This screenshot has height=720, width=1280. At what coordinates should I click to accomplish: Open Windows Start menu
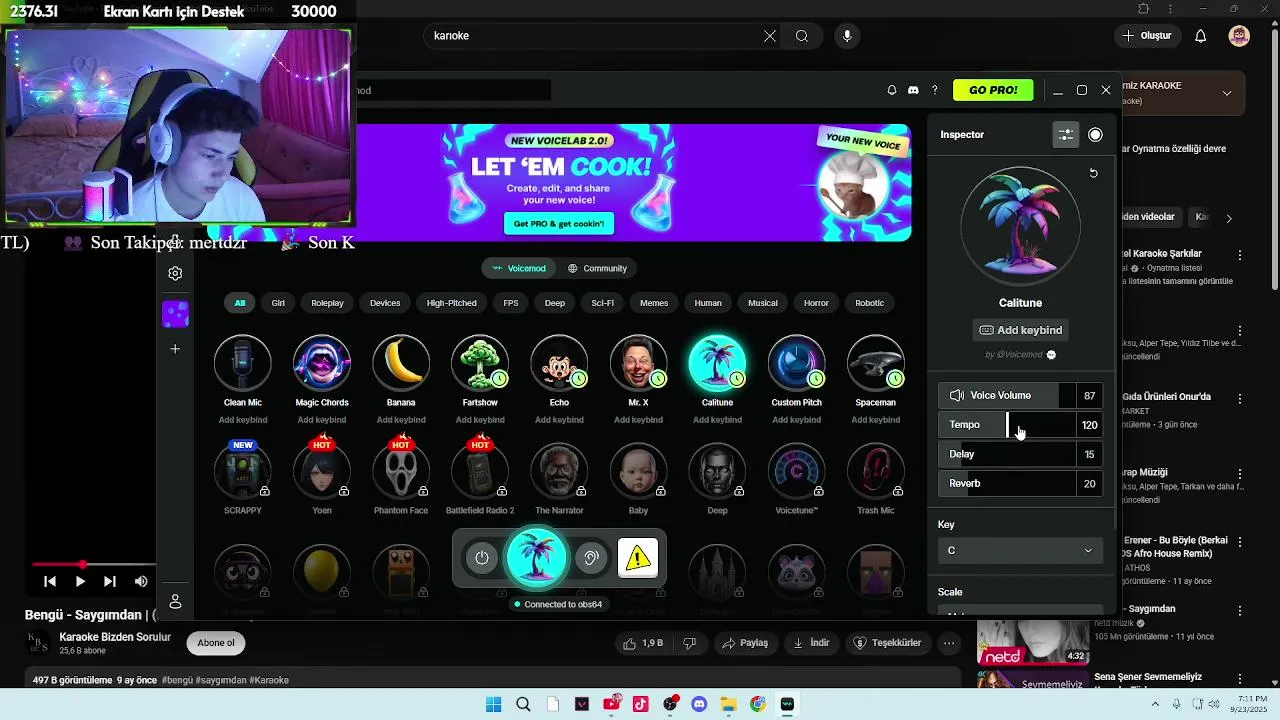(x=493, y=704)
